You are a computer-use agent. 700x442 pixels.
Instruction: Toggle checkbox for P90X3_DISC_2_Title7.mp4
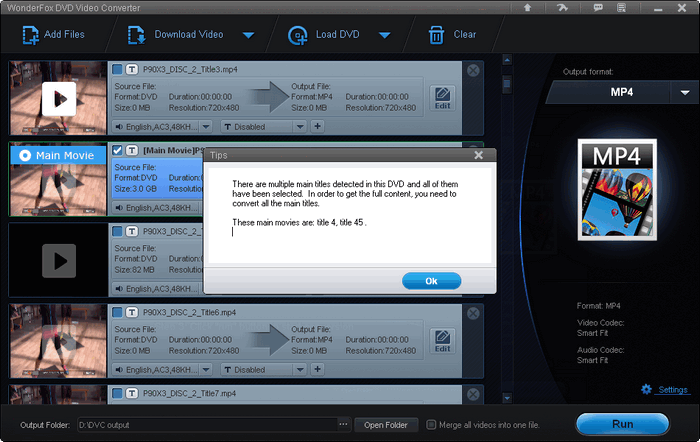tap(117, 393)
